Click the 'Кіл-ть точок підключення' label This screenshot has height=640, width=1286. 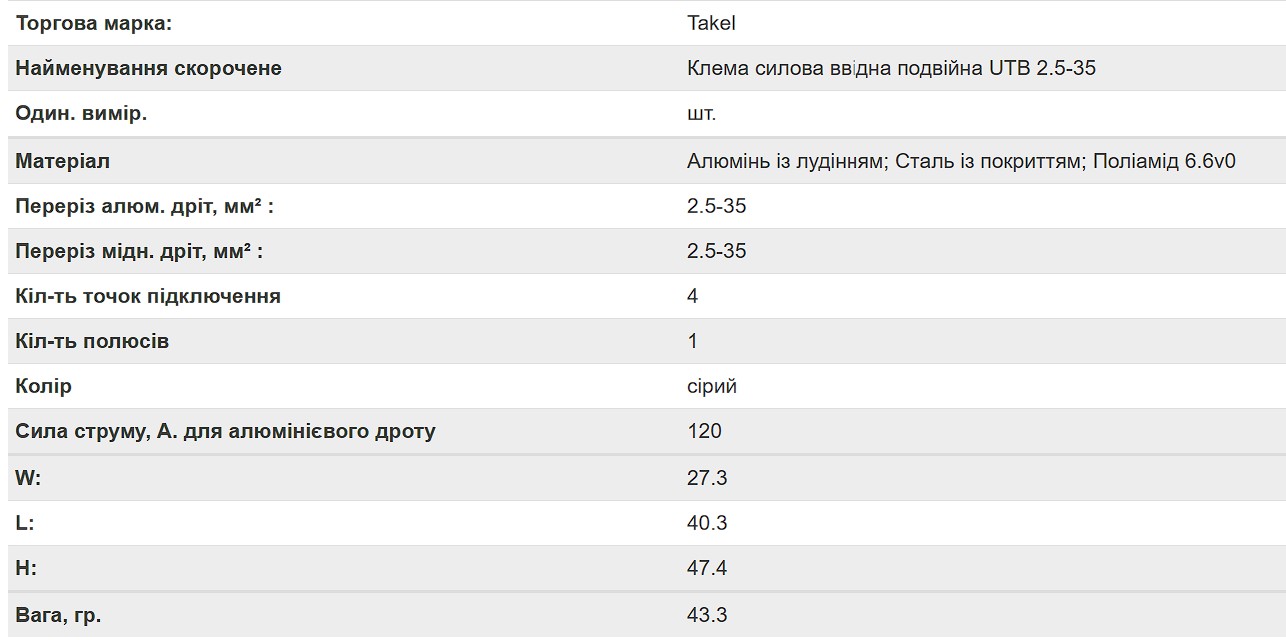(148, 296)
